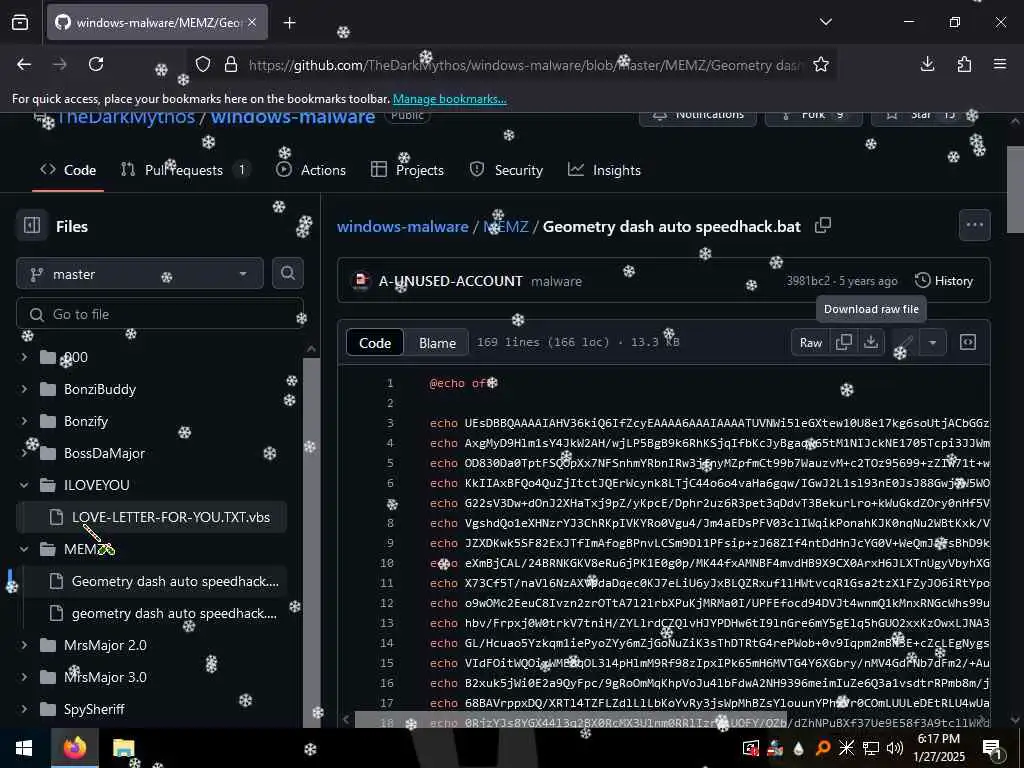Open the symbols panel
The height and width of the screenshot is (768, 1024).
pyautogui.click(x=968, y=342)
